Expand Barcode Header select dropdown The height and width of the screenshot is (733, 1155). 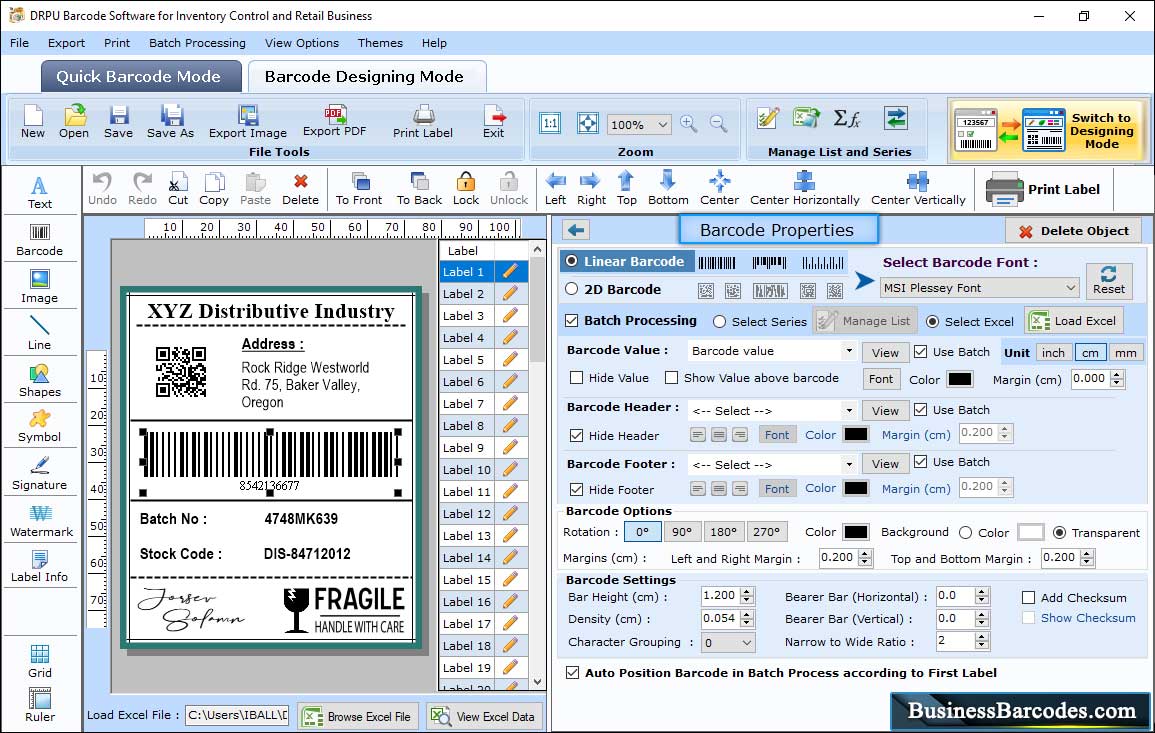(849, 410)
